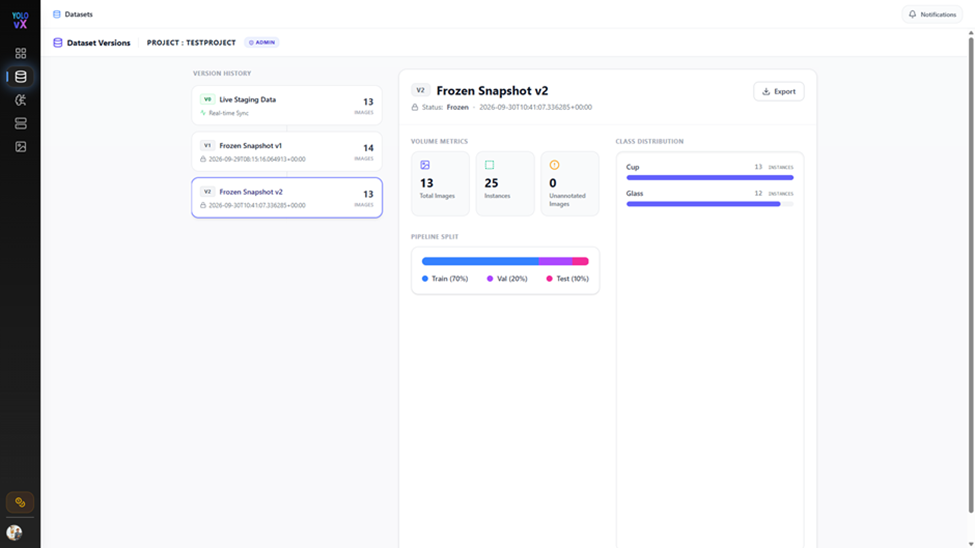975x548 pixels.
Task: Click the PROJECT : TESTPROJECT label
Action: click(x=191, y=43)
